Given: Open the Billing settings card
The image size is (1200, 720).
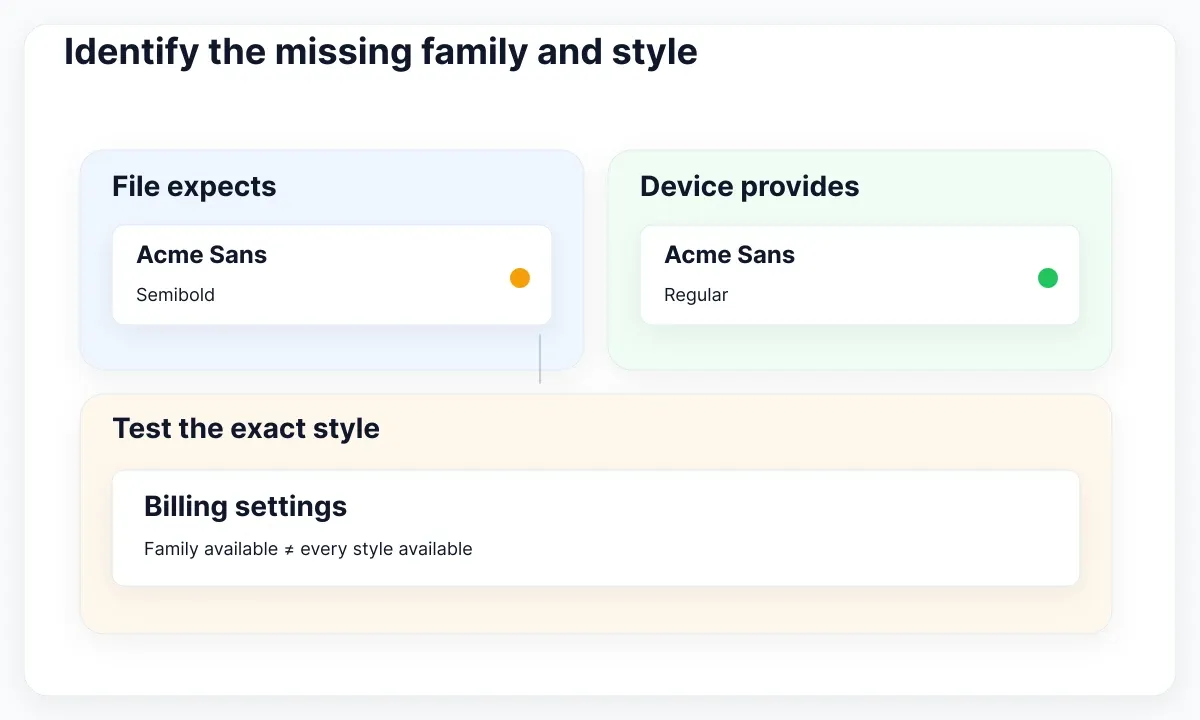Looking at the screenshot, I should coord(596,528).
